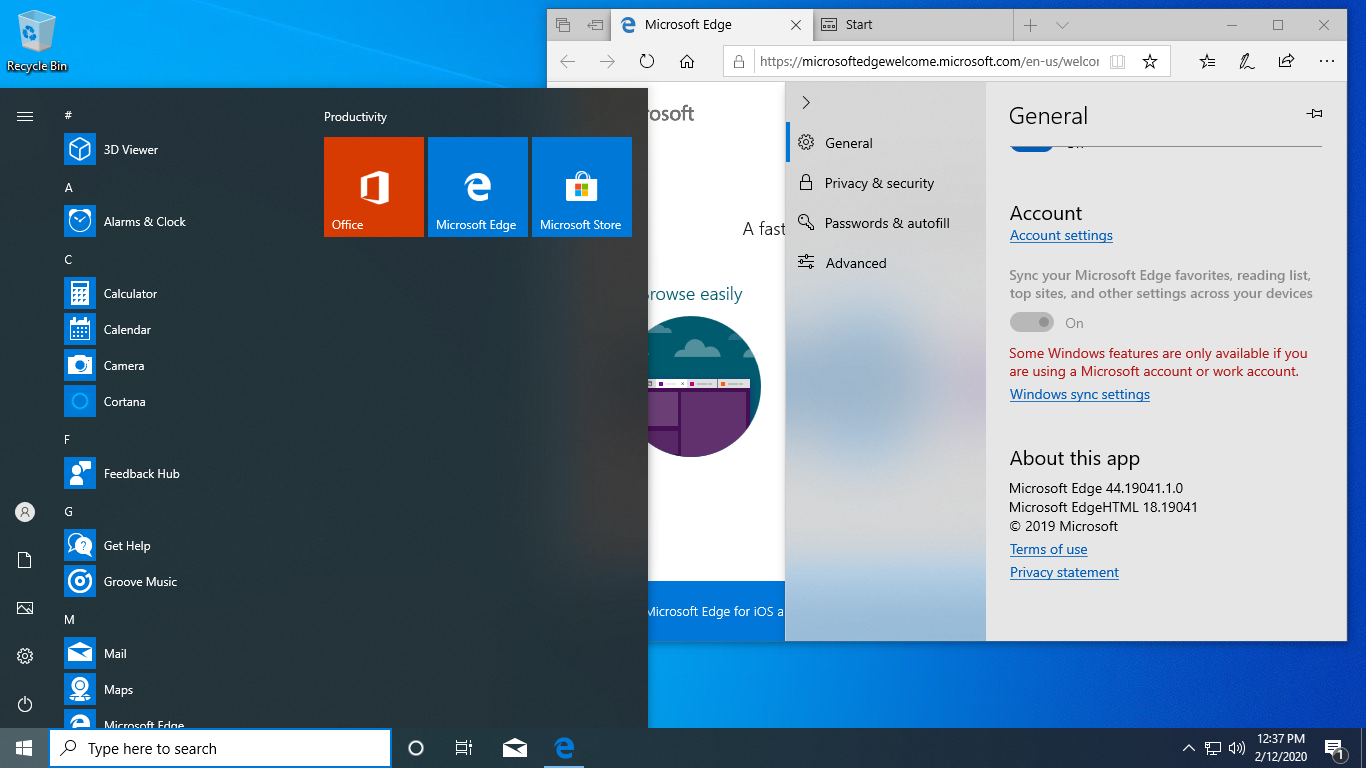Open Account settings link
The image size is (1366, 768).
pos(1061,236)
